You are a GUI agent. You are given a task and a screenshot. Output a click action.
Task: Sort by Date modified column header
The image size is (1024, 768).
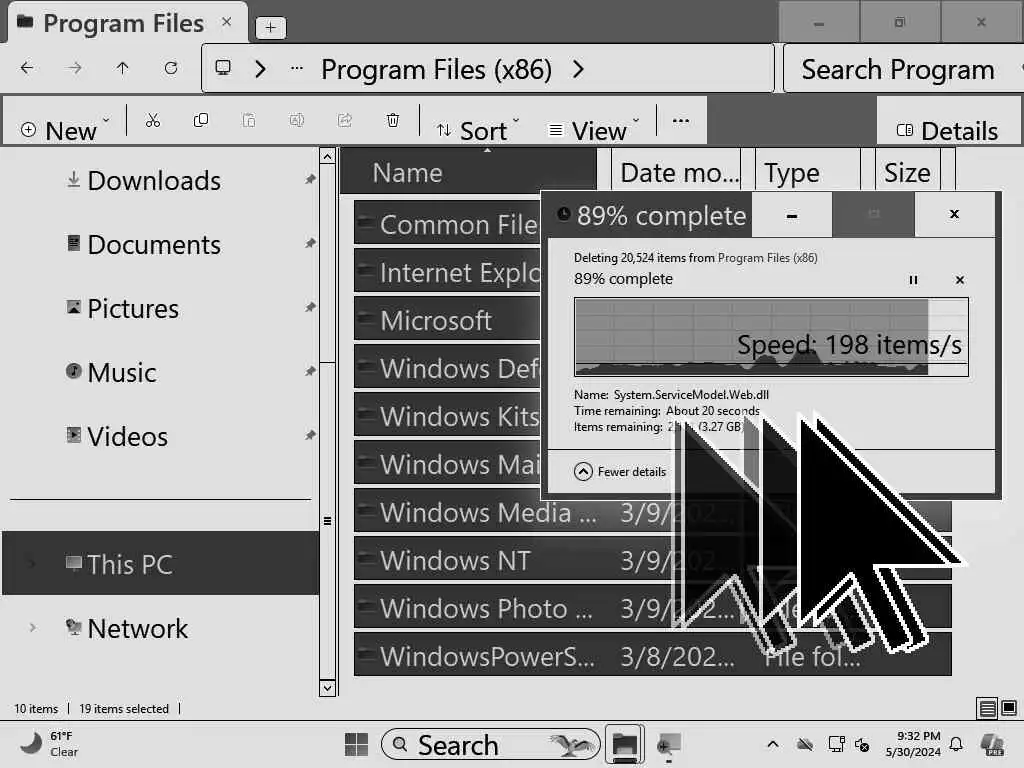(x=679, y=172)
